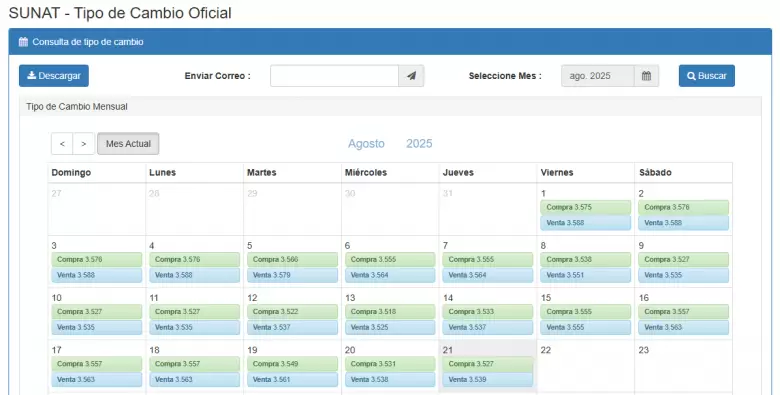The image size is (780, 395).
Task: Click the Mes Actual button
Action: coord(128,144)
